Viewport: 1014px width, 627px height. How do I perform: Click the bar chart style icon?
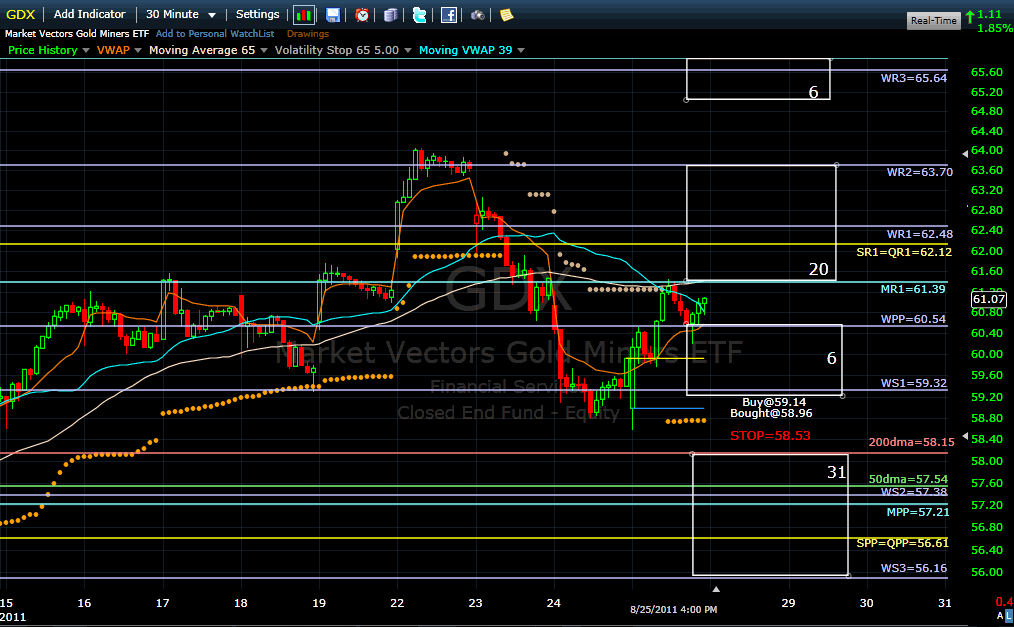(x=303, y=15)
